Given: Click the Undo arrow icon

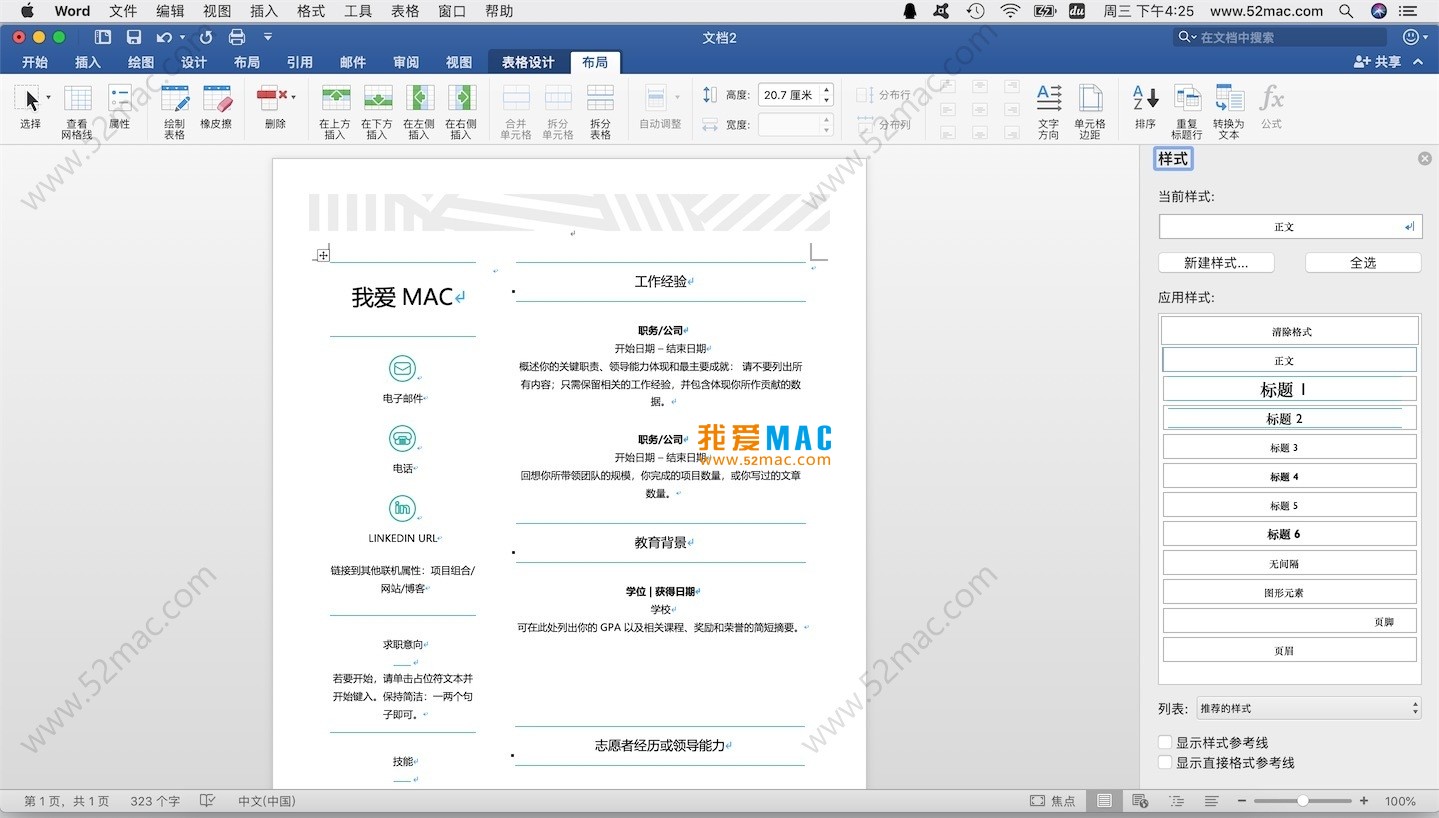Looking at the screenshot, I should [x=164, y=37].
